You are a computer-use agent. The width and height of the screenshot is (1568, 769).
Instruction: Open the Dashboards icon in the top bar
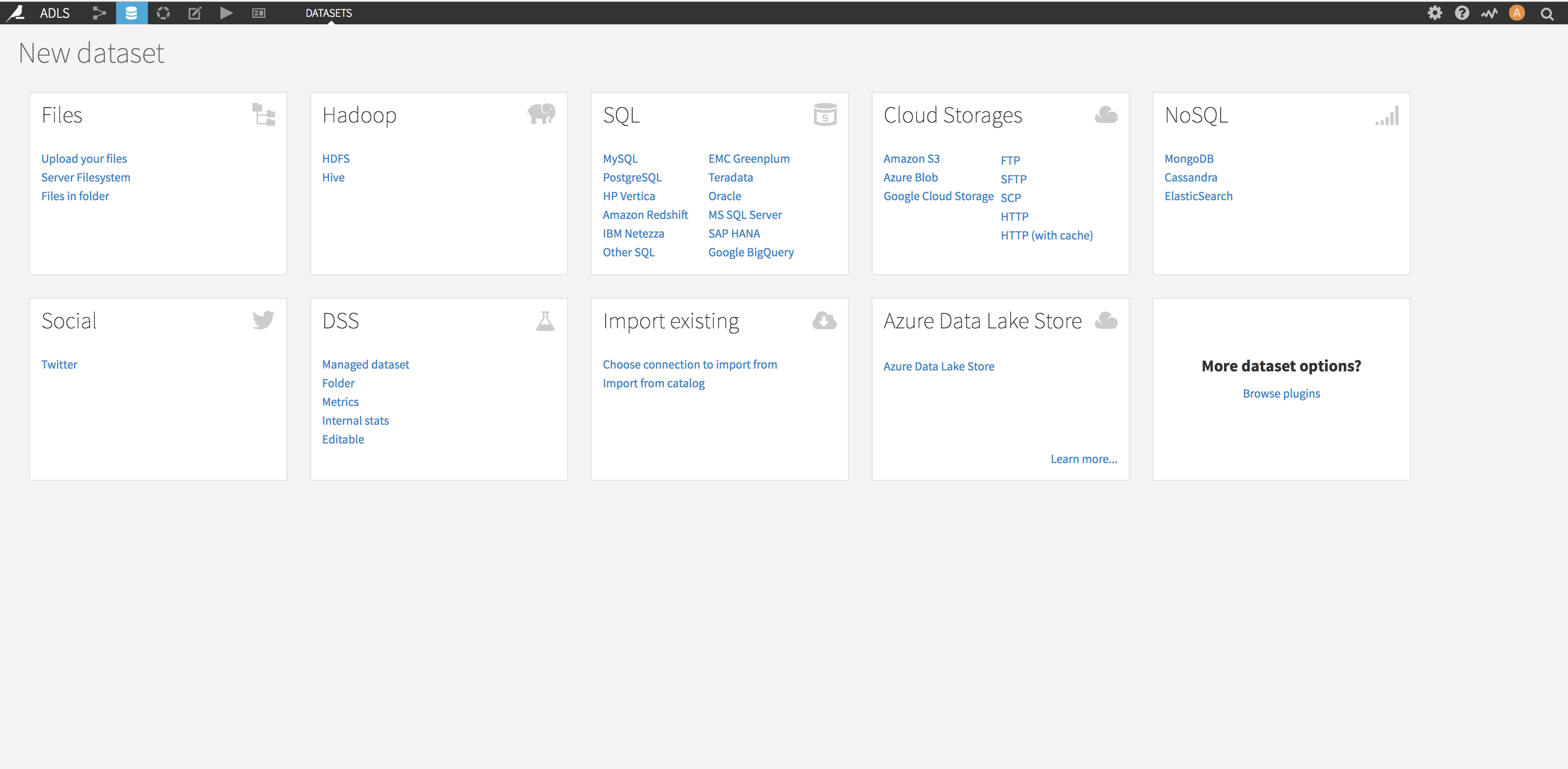pyautogui.click(x=259, y=13)
